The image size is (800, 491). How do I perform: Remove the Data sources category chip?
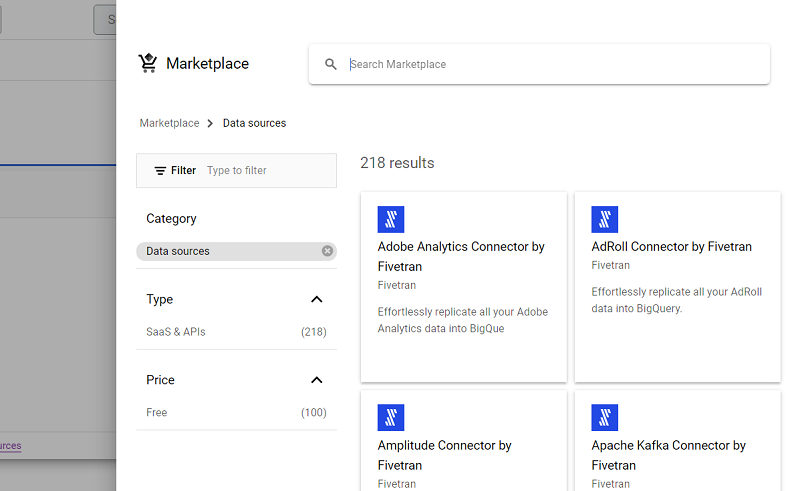pyautogui.click(x=327, y=251)
